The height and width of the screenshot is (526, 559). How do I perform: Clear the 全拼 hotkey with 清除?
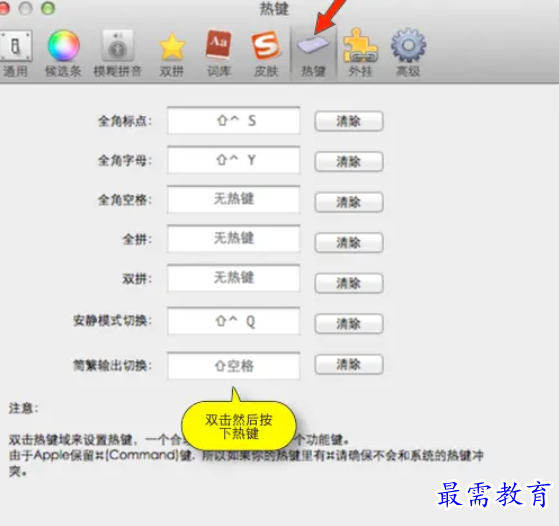click(349, 243)
